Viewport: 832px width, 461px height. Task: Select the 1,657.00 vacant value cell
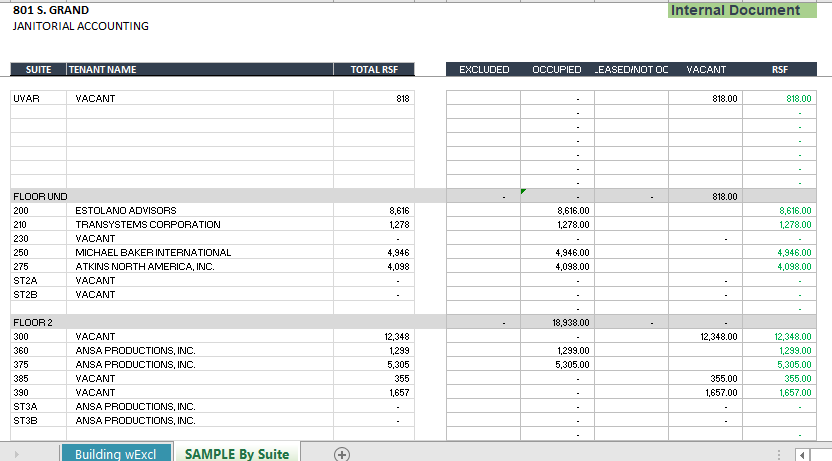[706, 393]
